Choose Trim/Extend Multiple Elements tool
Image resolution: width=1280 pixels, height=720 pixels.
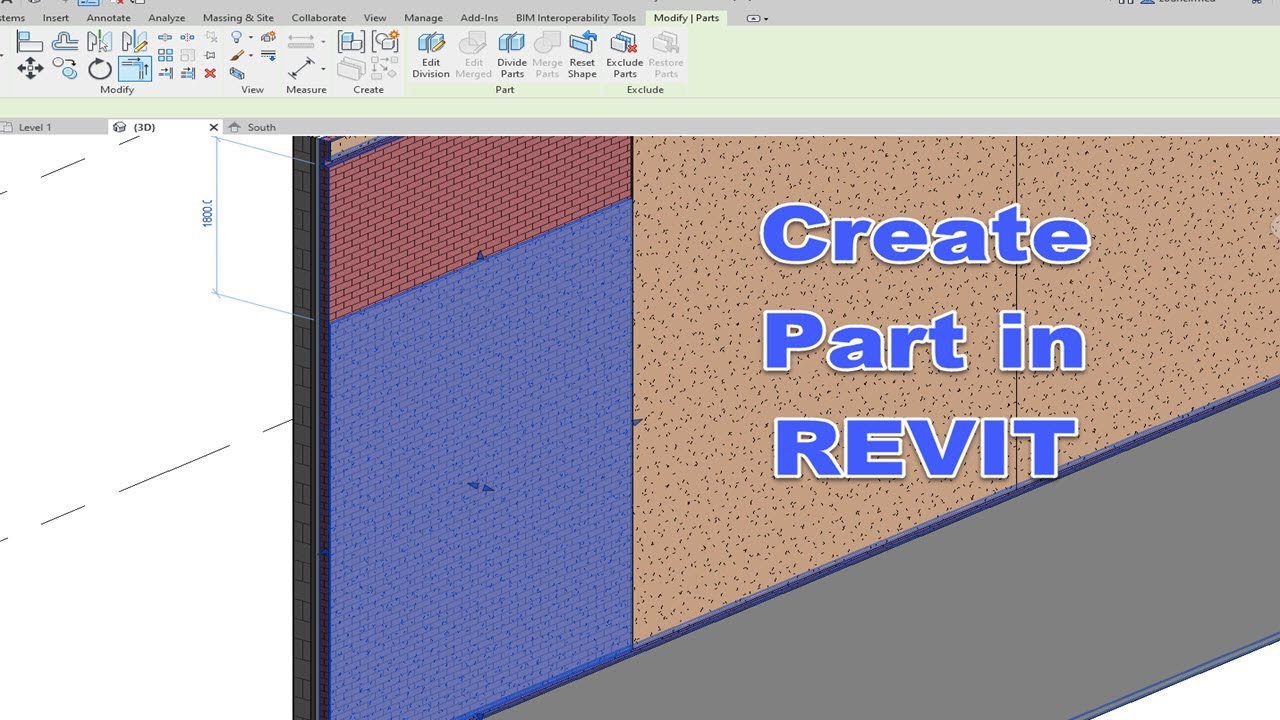187,73
